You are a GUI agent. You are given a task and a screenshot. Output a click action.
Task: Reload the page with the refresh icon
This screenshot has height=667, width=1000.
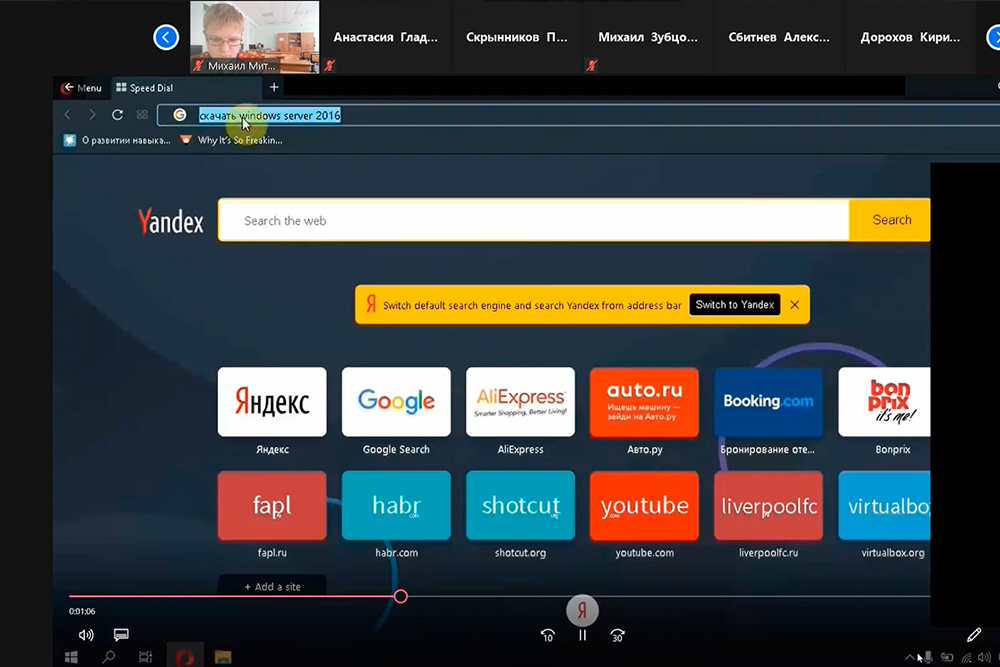(117, 115)
